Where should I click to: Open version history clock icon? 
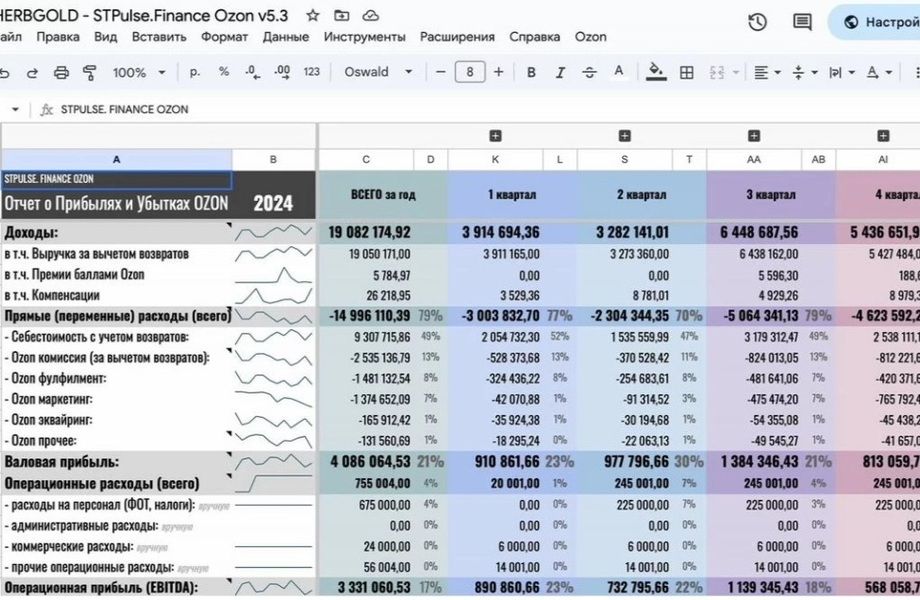[757, 22]
